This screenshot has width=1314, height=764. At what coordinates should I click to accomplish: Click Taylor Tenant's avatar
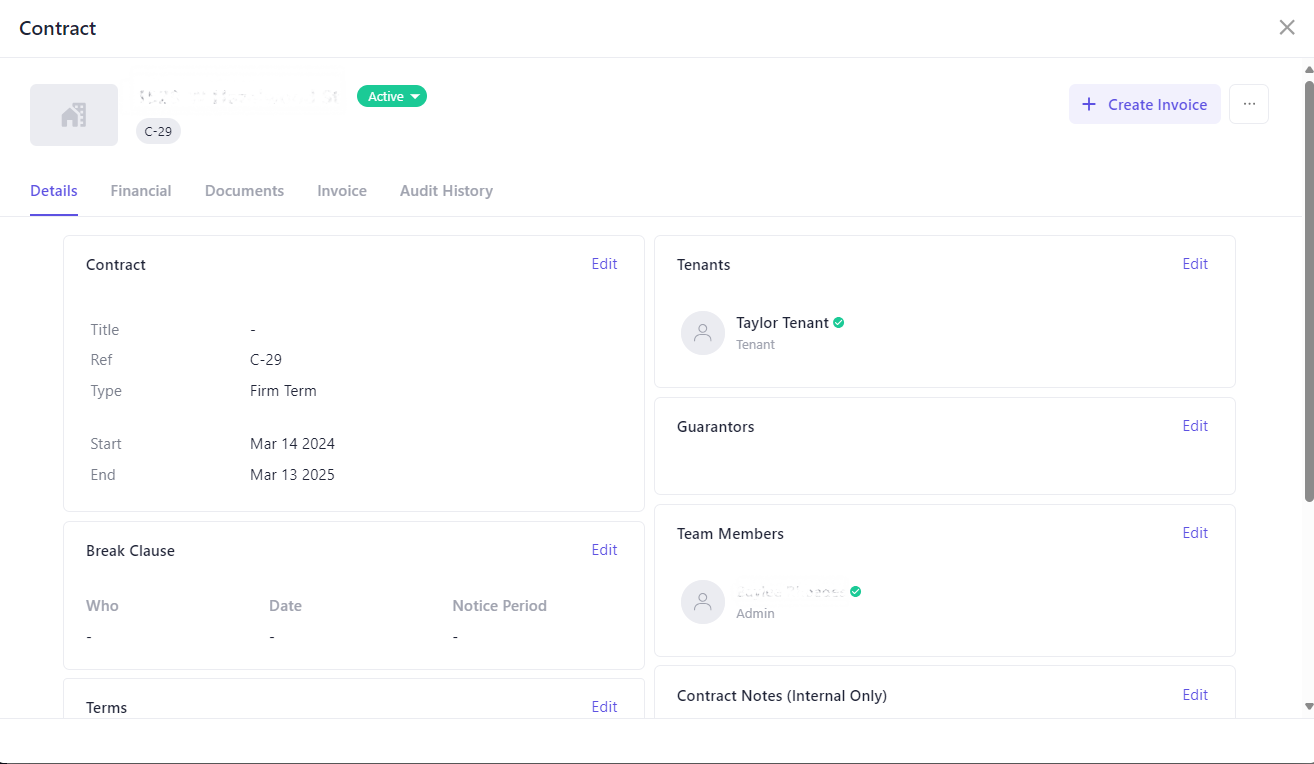click(702, 332)
